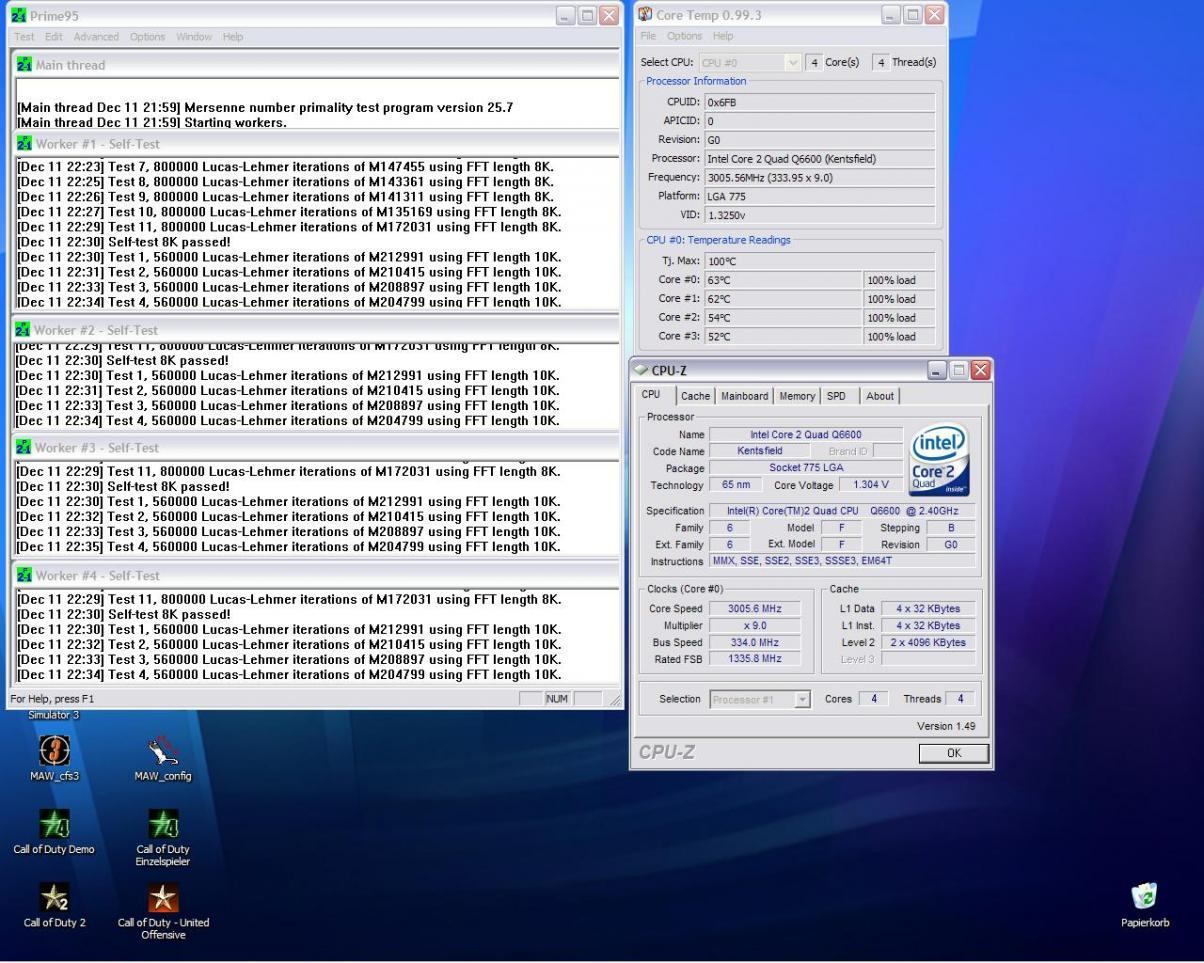The width and height of the screenshot is (1204, 963).
Task: Switch to the Memory tab in CPU-Z
Action: pos(797,396)
